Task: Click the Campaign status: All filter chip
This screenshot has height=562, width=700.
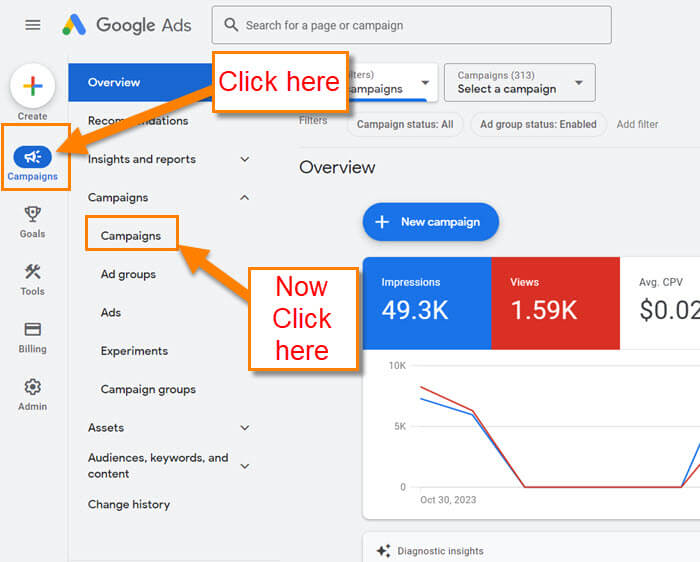Action: click(x=405, y=124)
